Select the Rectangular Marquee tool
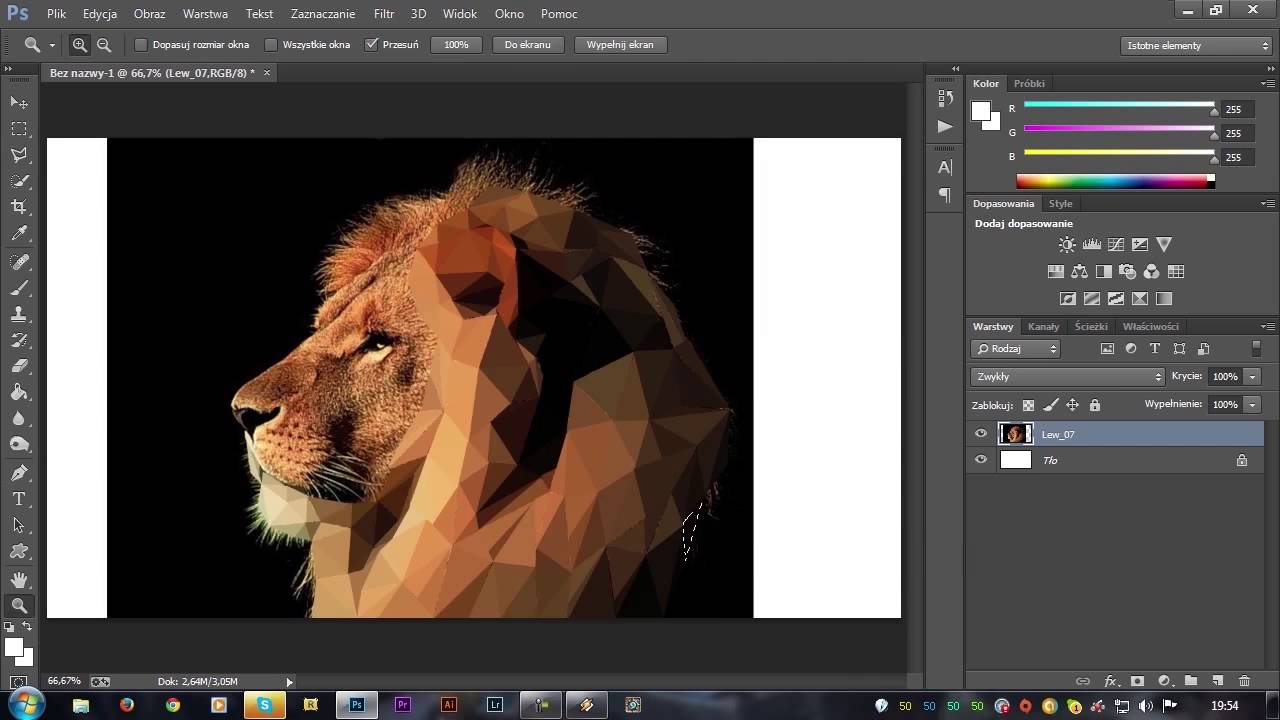The height and width of the screenshot is (720, 1280). tap(19, 129)
